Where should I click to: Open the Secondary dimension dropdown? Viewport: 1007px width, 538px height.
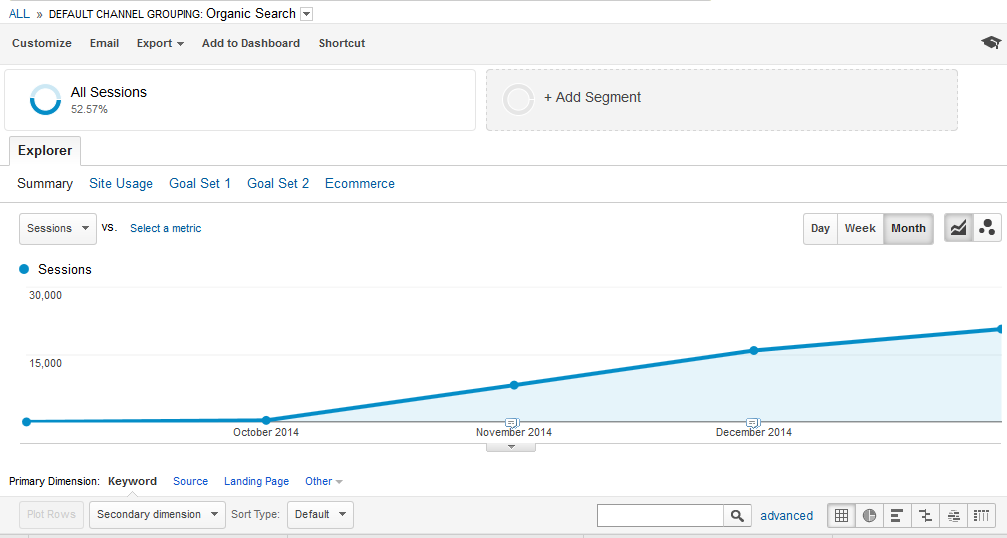[157, 515]
